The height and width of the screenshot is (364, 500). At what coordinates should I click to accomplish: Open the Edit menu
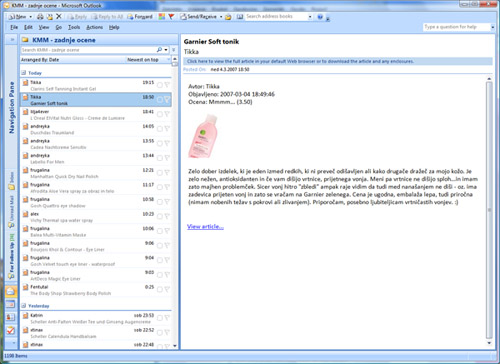[x=28, y=27]
